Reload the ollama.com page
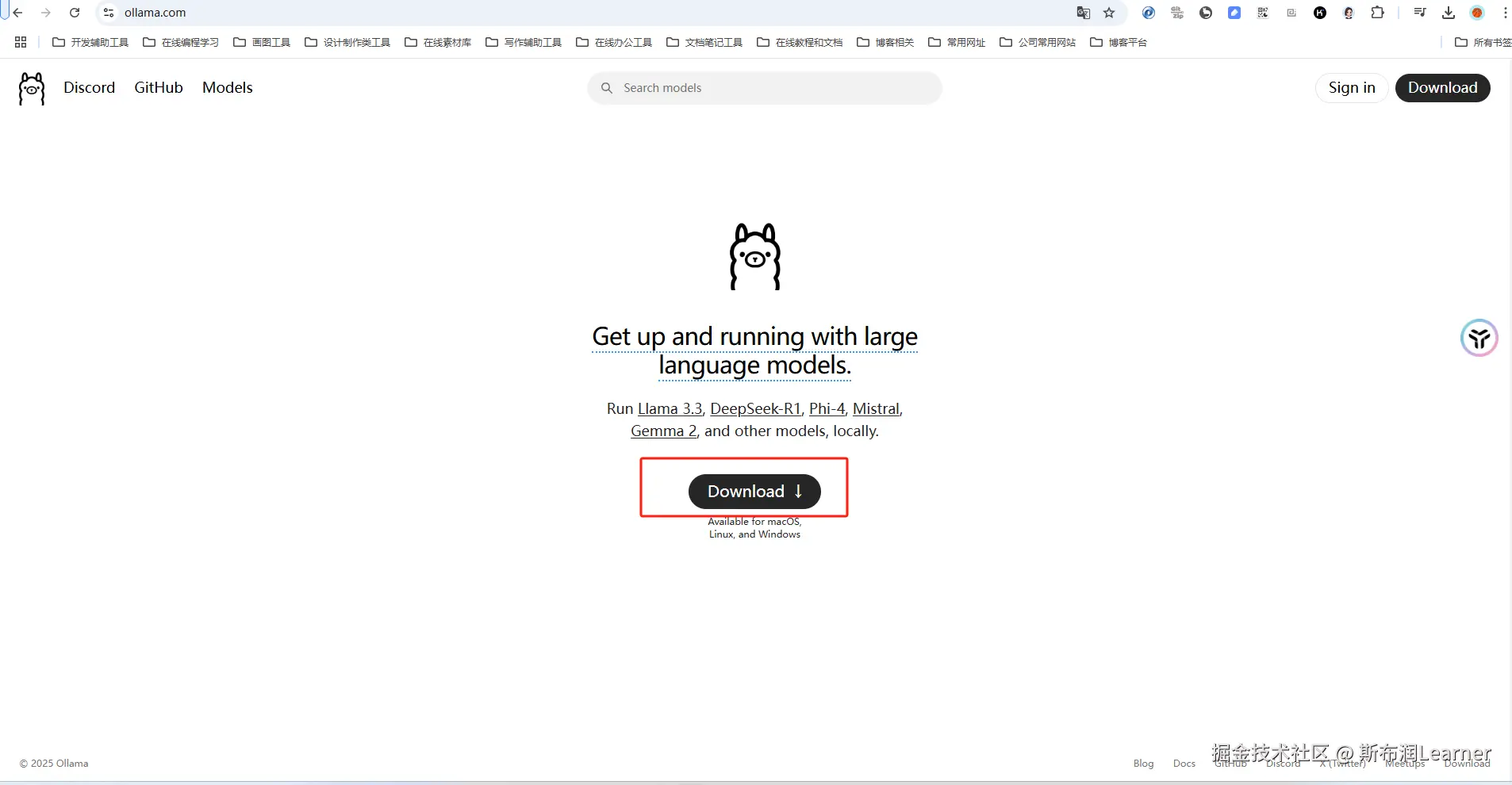Screen dimensions: 1512x785 (x=75, y=13)
